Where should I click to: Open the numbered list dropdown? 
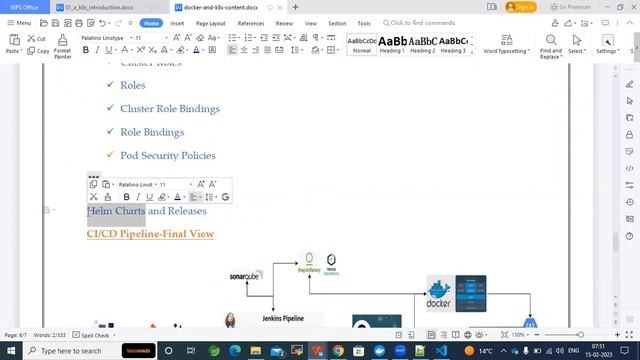click(x=255, y=38)
